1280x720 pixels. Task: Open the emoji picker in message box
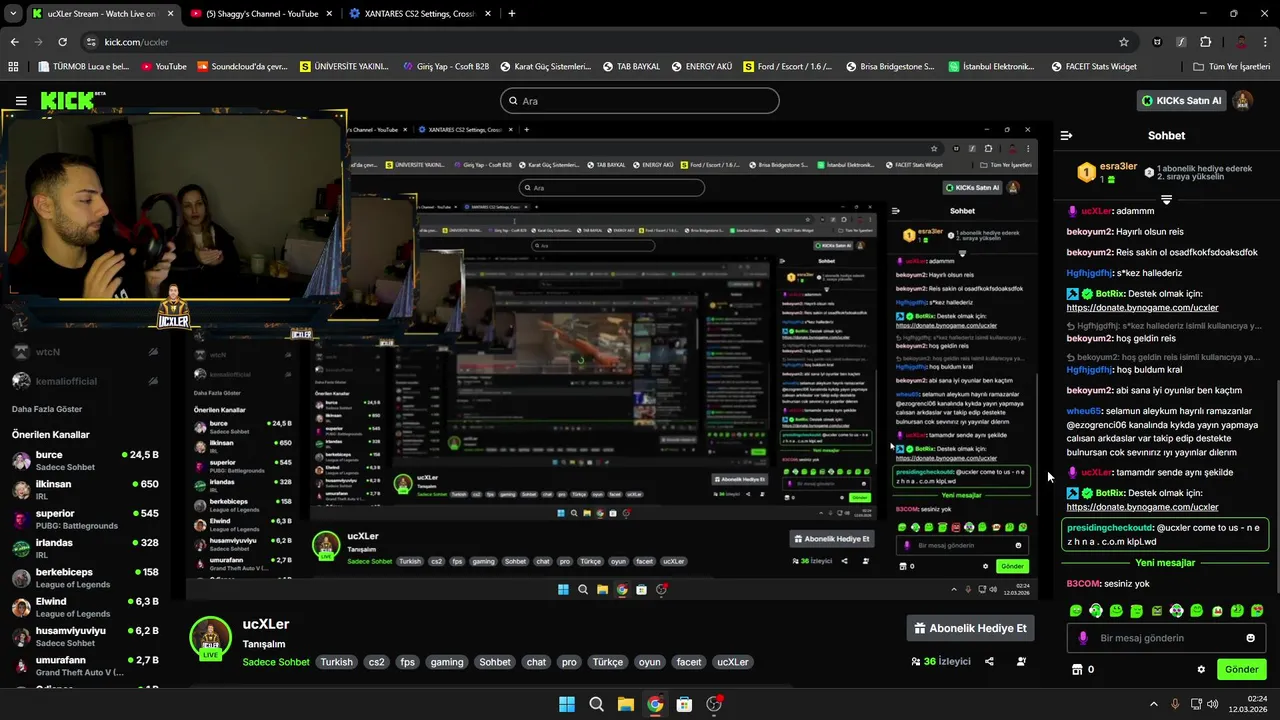pos(1250,638)
